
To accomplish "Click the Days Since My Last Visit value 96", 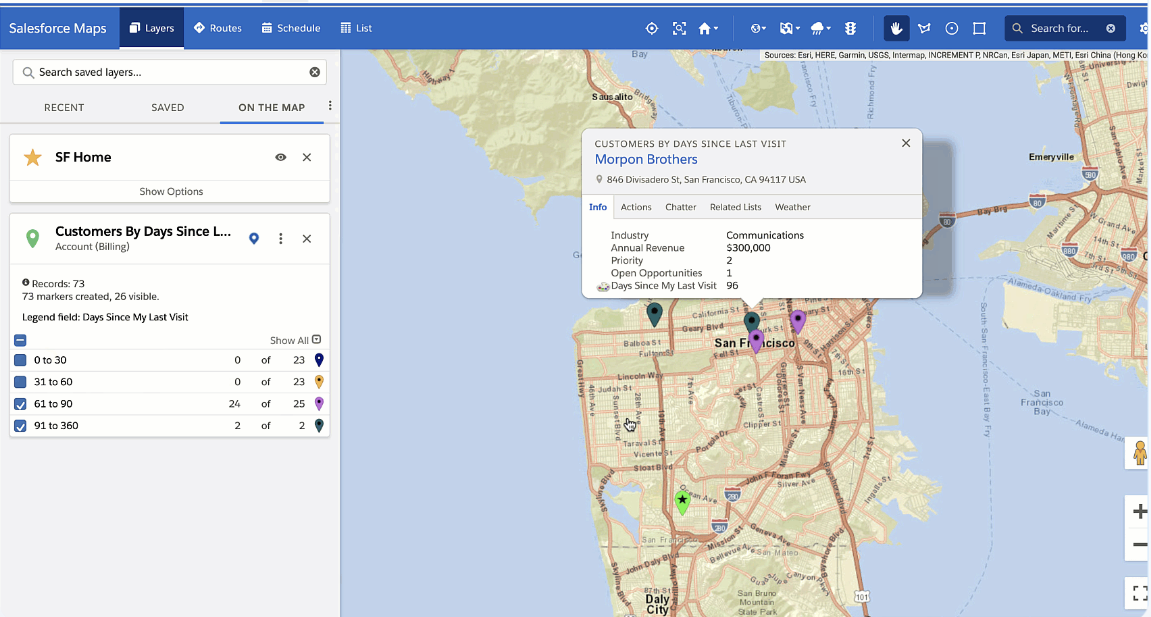I will pos(732,285).
